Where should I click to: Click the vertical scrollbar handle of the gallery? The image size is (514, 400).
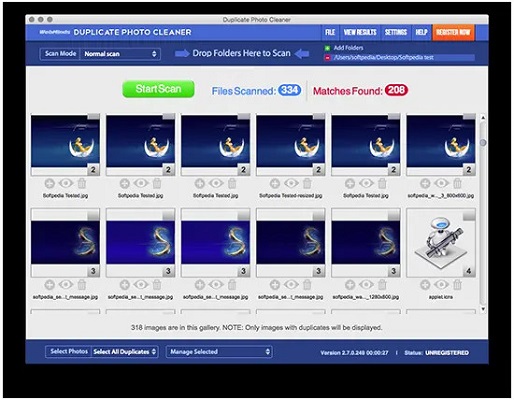[x=483, y=143]
